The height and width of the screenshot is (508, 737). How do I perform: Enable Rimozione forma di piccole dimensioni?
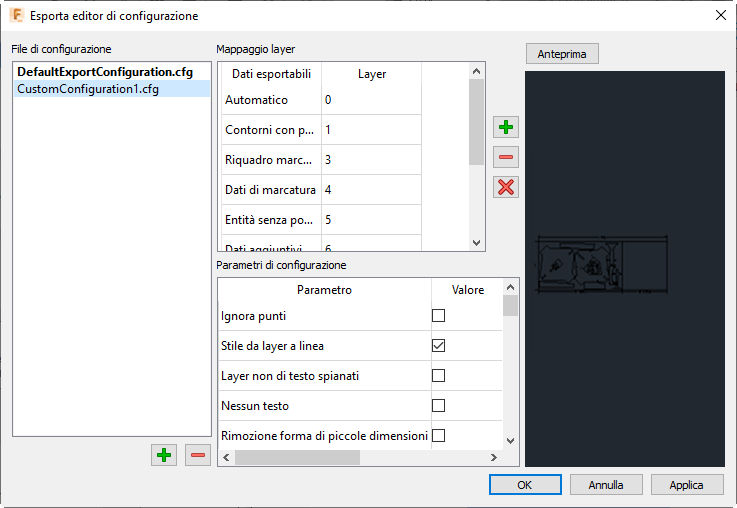439,436
